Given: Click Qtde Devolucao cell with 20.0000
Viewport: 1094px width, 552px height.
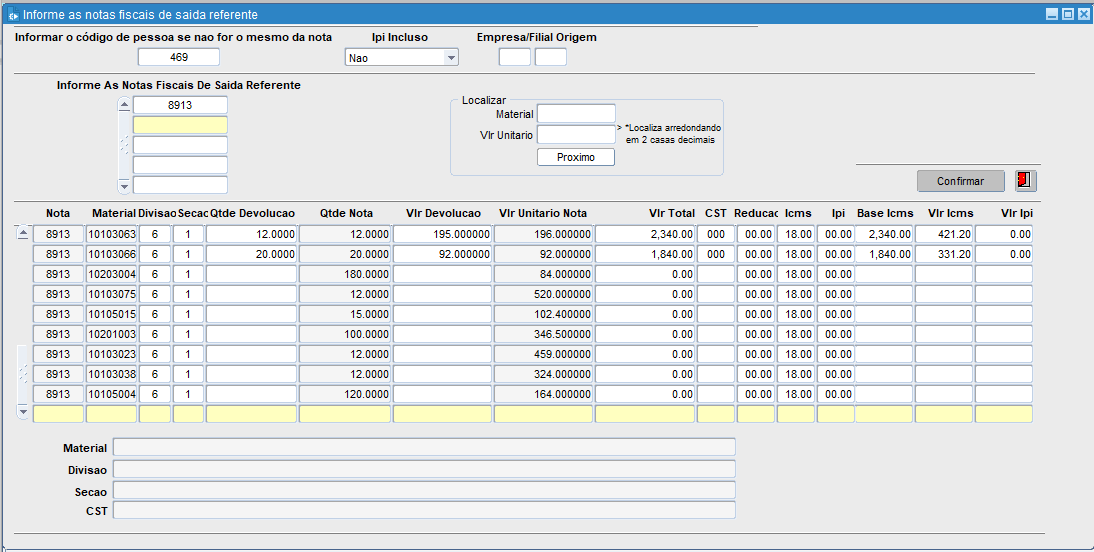Looking at the screenshot, I should point(251,254).
